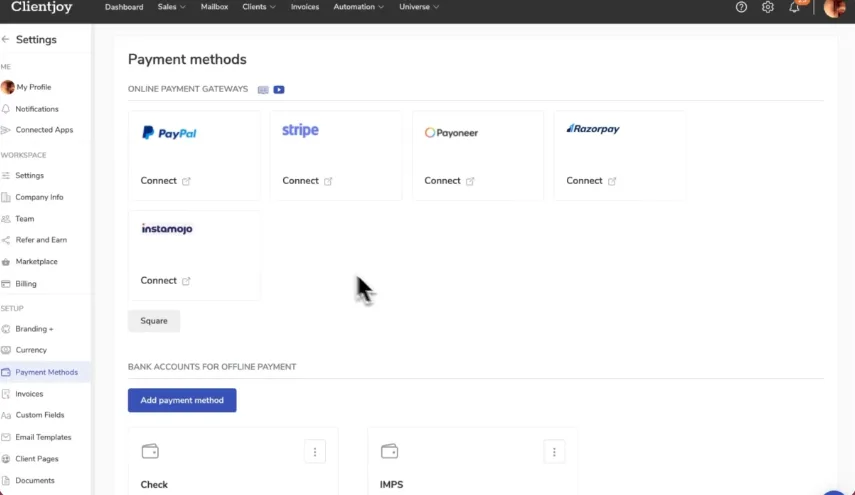855x495 pixels.
Task: Open external link icon beside PayPal Connect
Action: [186, 181]
